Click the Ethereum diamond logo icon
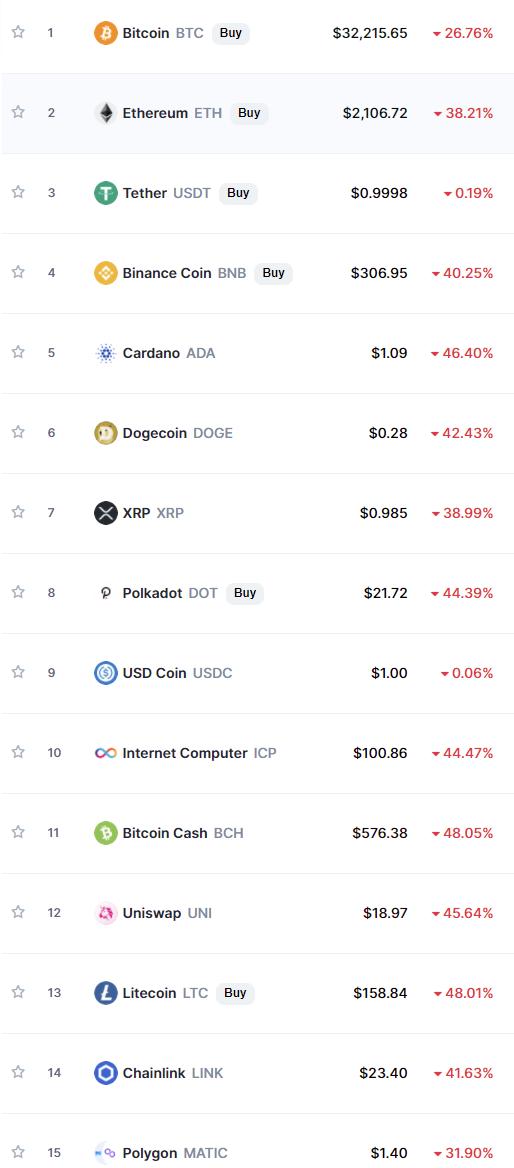 coord(106,113)
